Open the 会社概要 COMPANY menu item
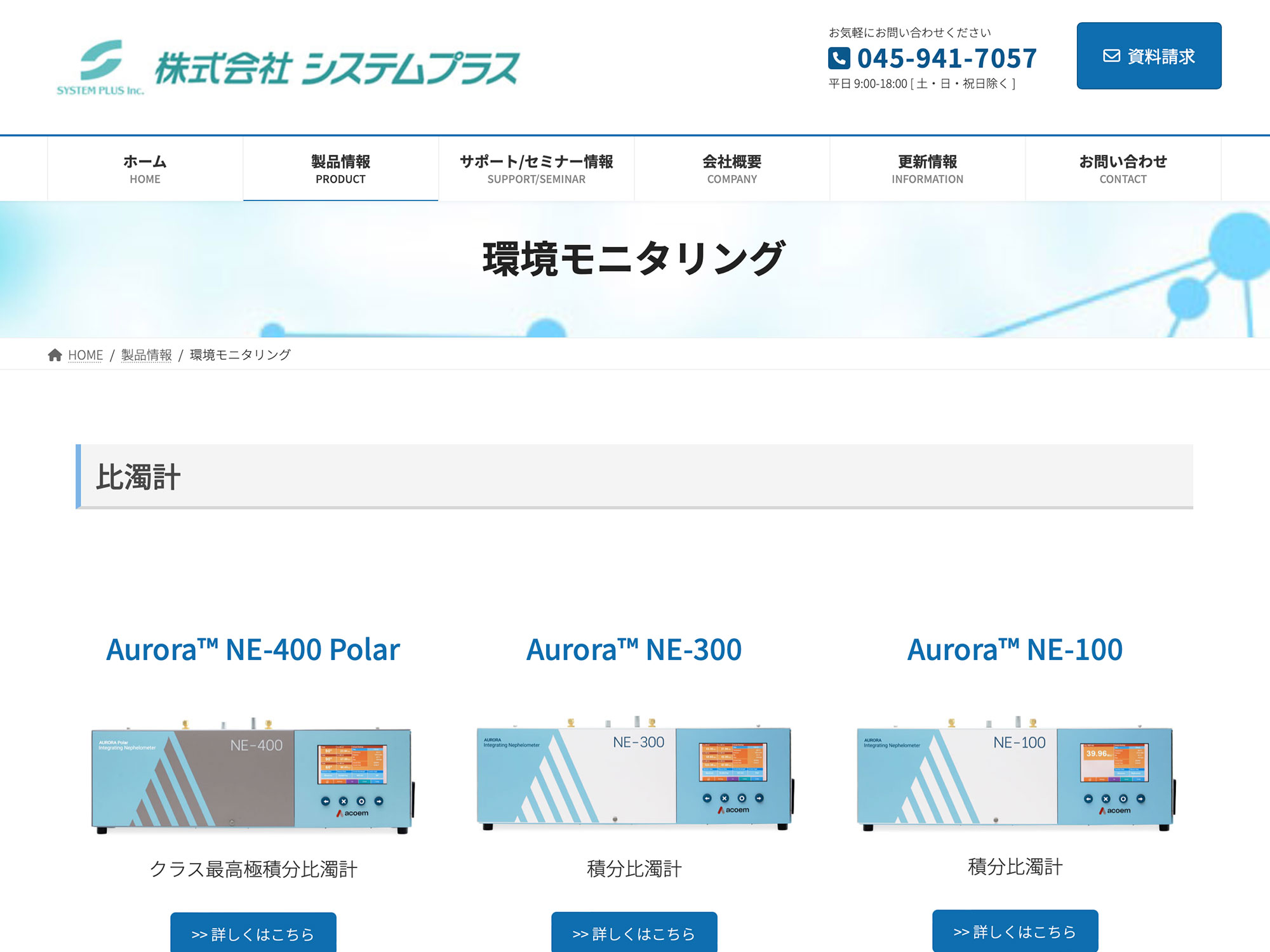The height and width of the screenshot is (952, 1270). (x=732, y=169)
